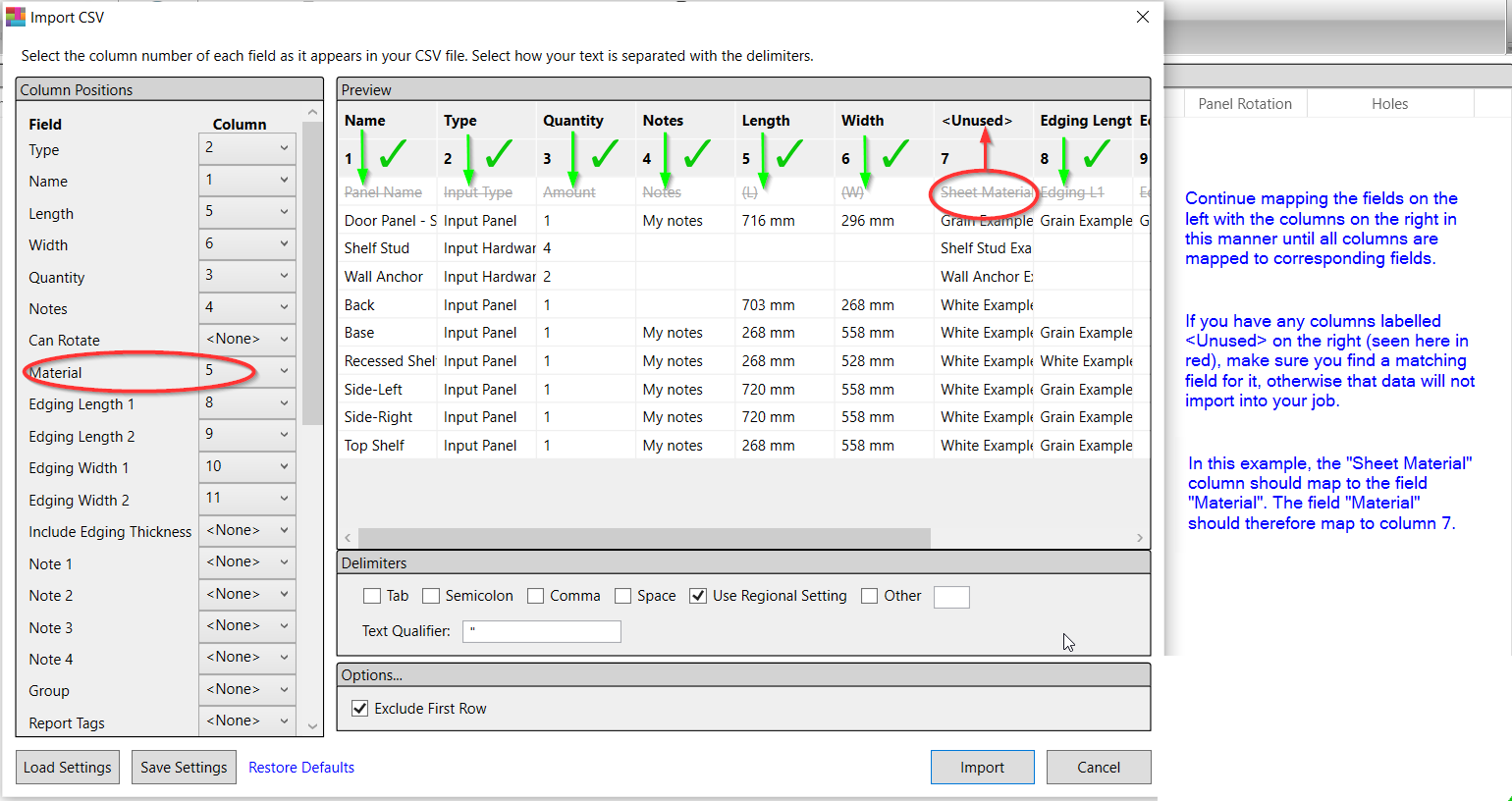This screenshot has height=801, width=1512.
Task: Open the Edging Length 2 dropdown
Action: (247, 436)
